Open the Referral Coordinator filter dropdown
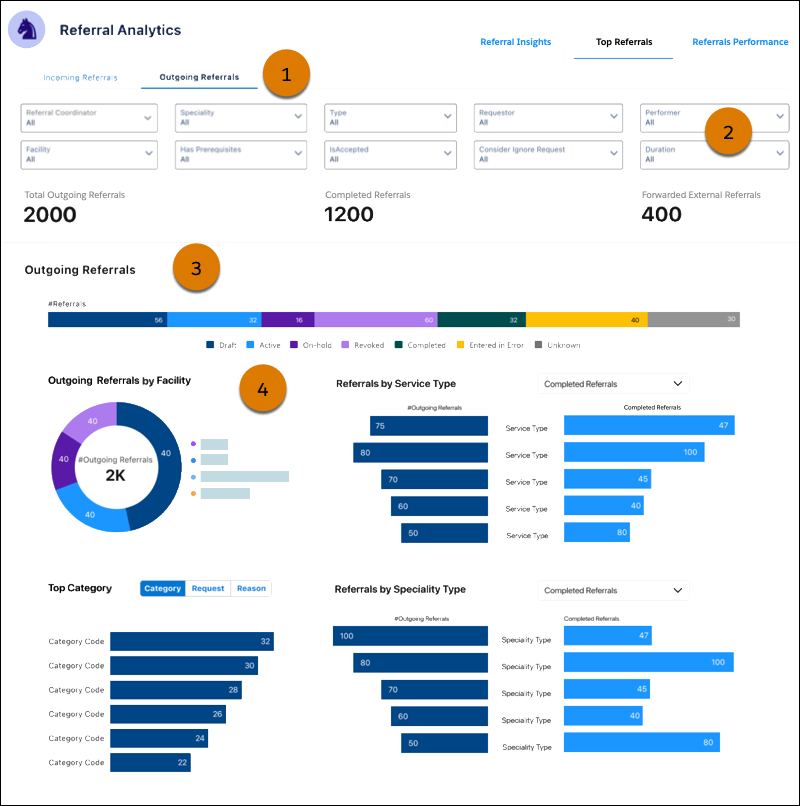This screenshot has height=806, width=800. tap(89, 118)
